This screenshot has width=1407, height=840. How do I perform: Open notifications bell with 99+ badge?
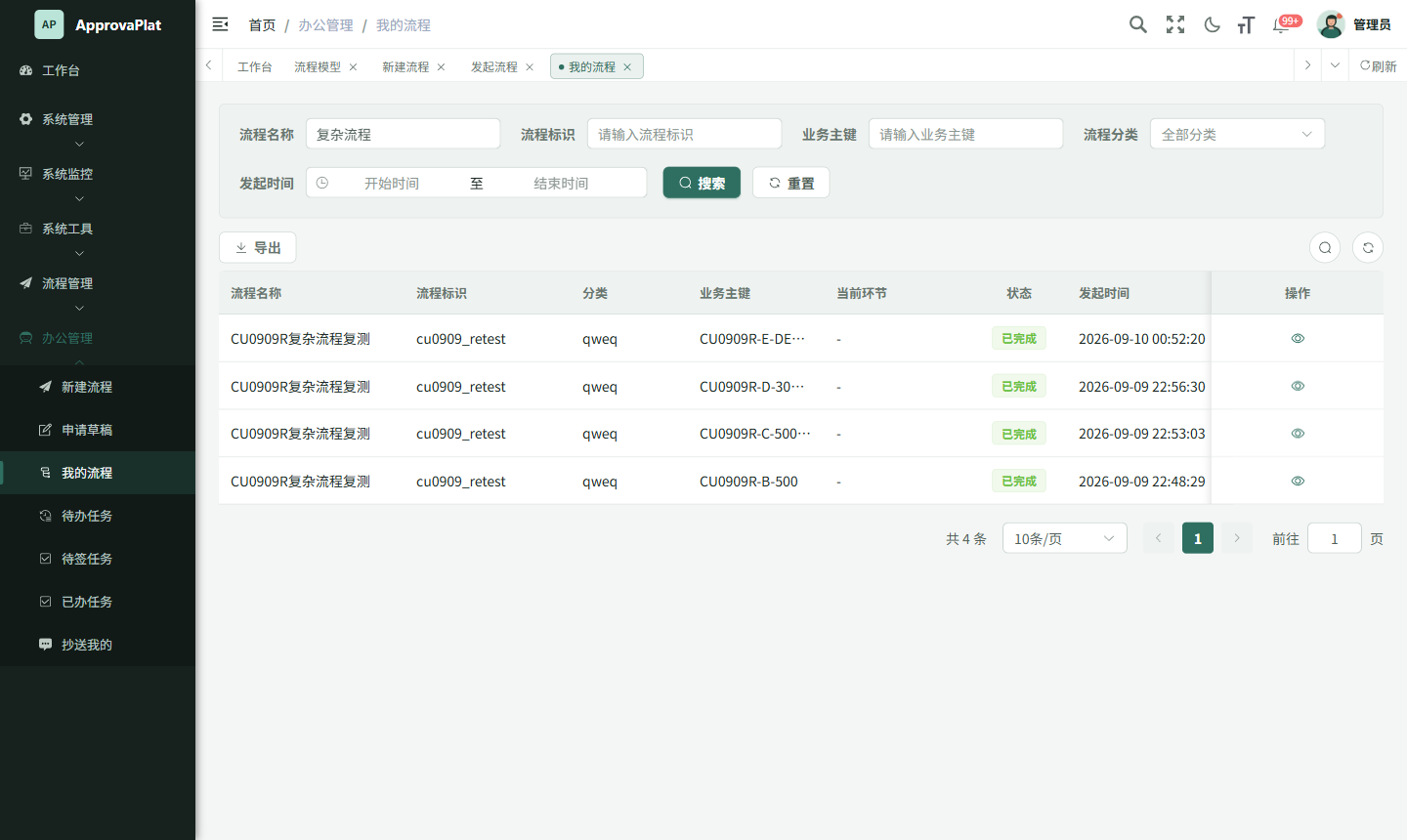click(1282, 24)
